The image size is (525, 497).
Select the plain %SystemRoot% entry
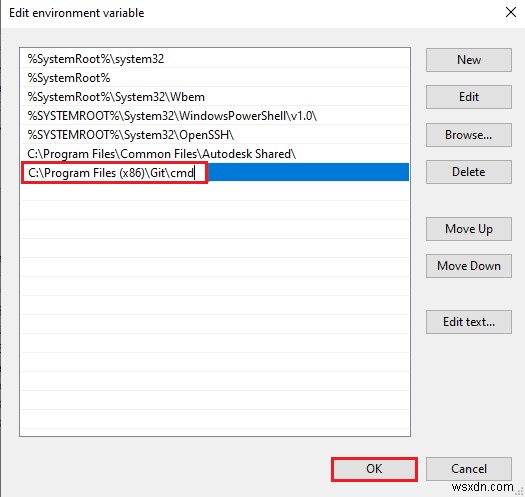click(x=215, y=78)
